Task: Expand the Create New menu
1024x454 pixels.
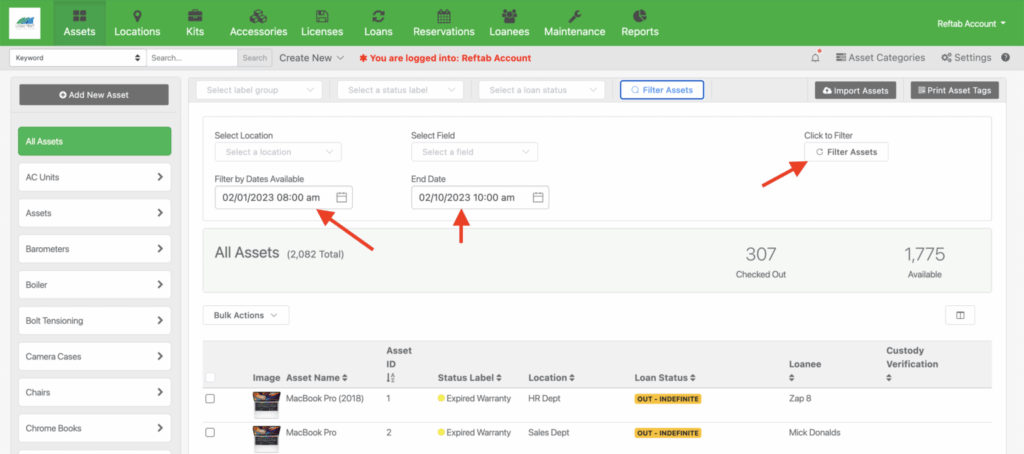Action: (x=312, y=57)
